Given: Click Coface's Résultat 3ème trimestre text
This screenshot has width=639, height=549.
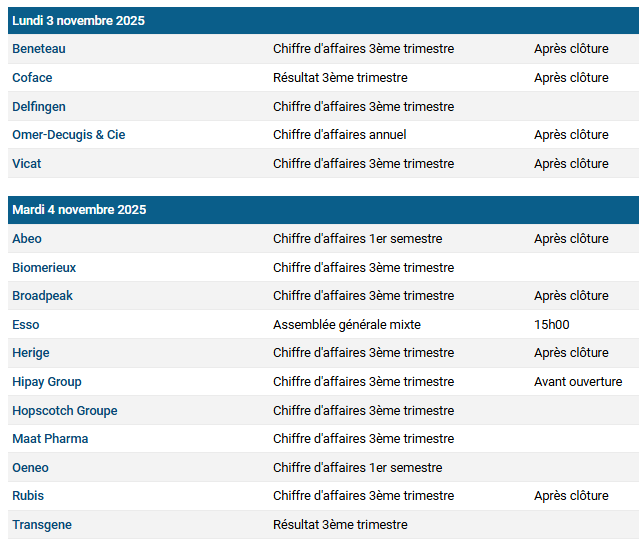Looking at the screenshot, I should (340, 77).
